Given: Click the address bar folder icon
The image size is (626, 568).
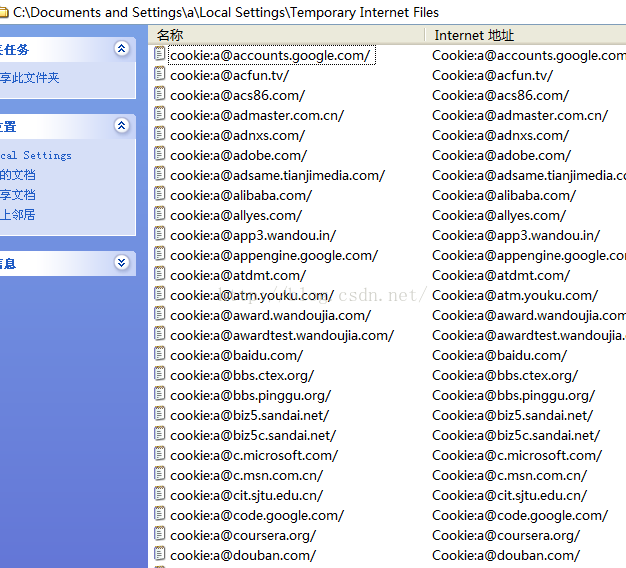Looking at the screenshot, I should [4, 12].
